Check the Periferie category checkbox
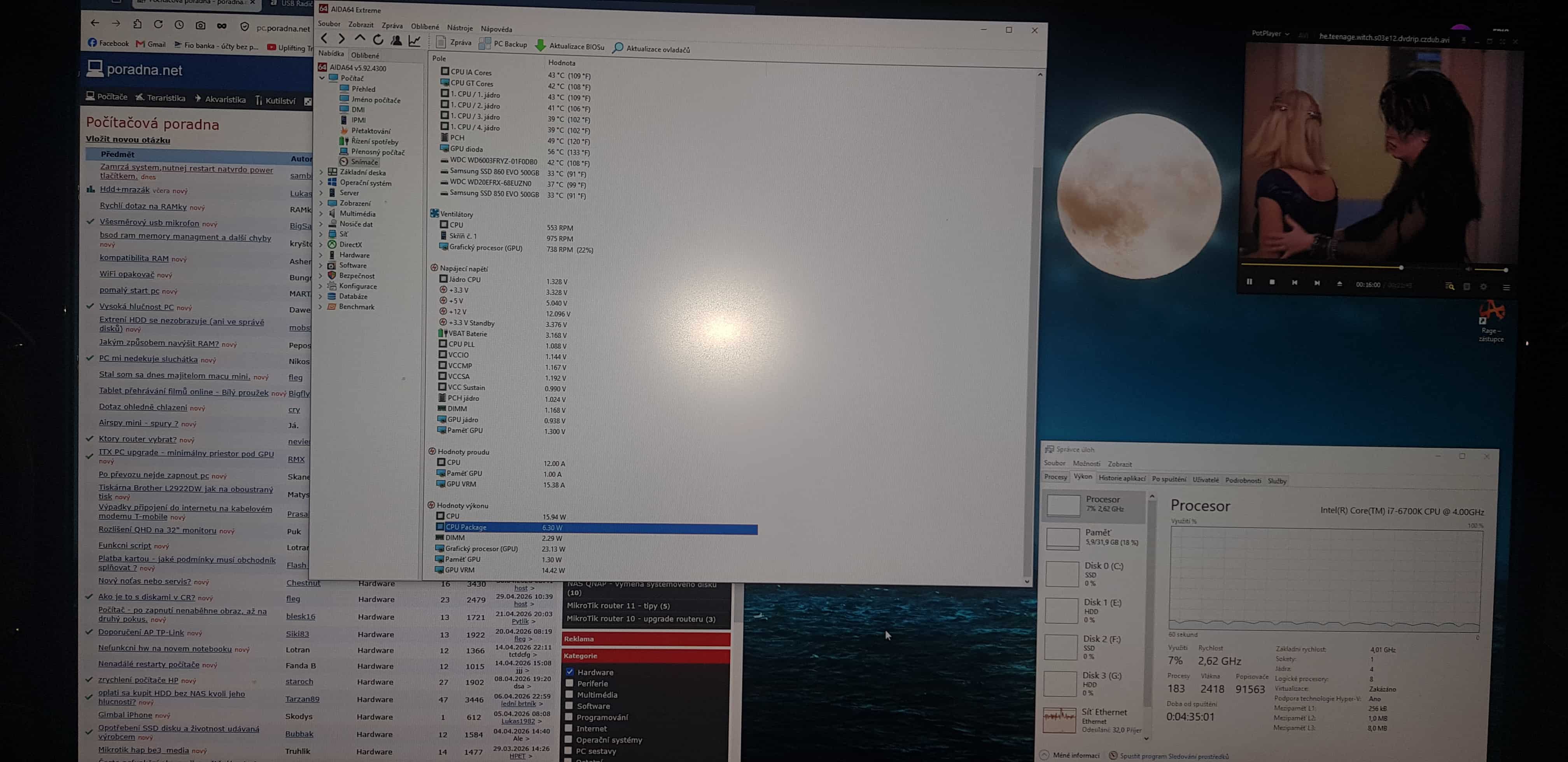This screenshot has height=762, width=1568. 570,683
